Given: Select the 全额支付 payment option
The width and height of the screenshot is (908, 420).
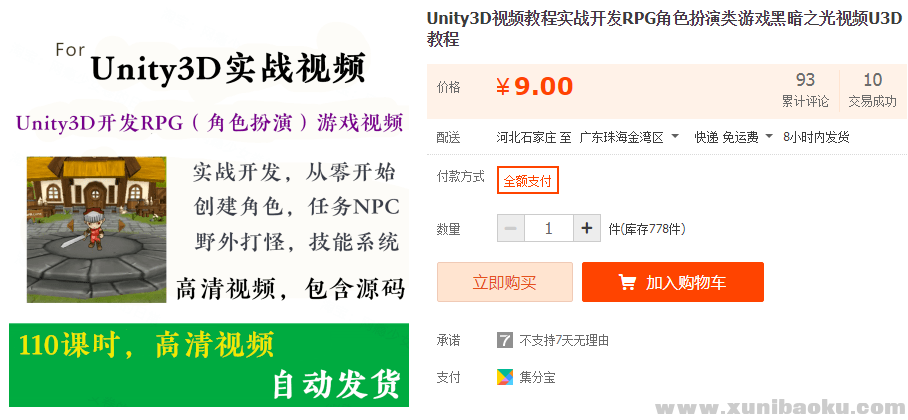Looking at the screenshot, I should pos(527,181).
